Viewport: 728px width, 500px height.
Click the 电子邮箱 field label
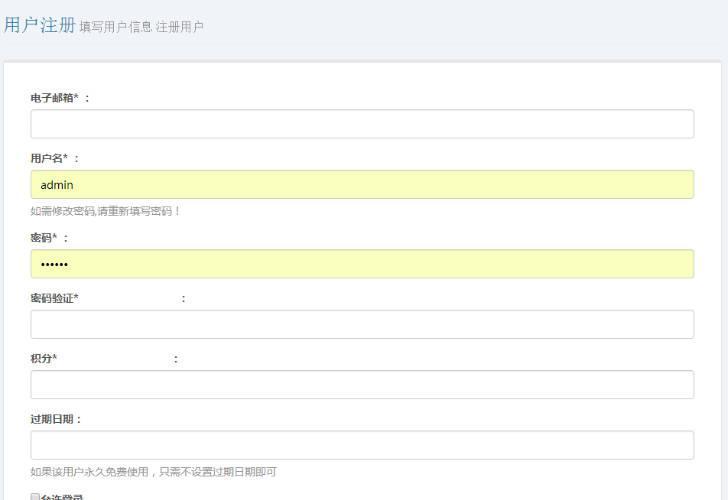tap(52, 98)
